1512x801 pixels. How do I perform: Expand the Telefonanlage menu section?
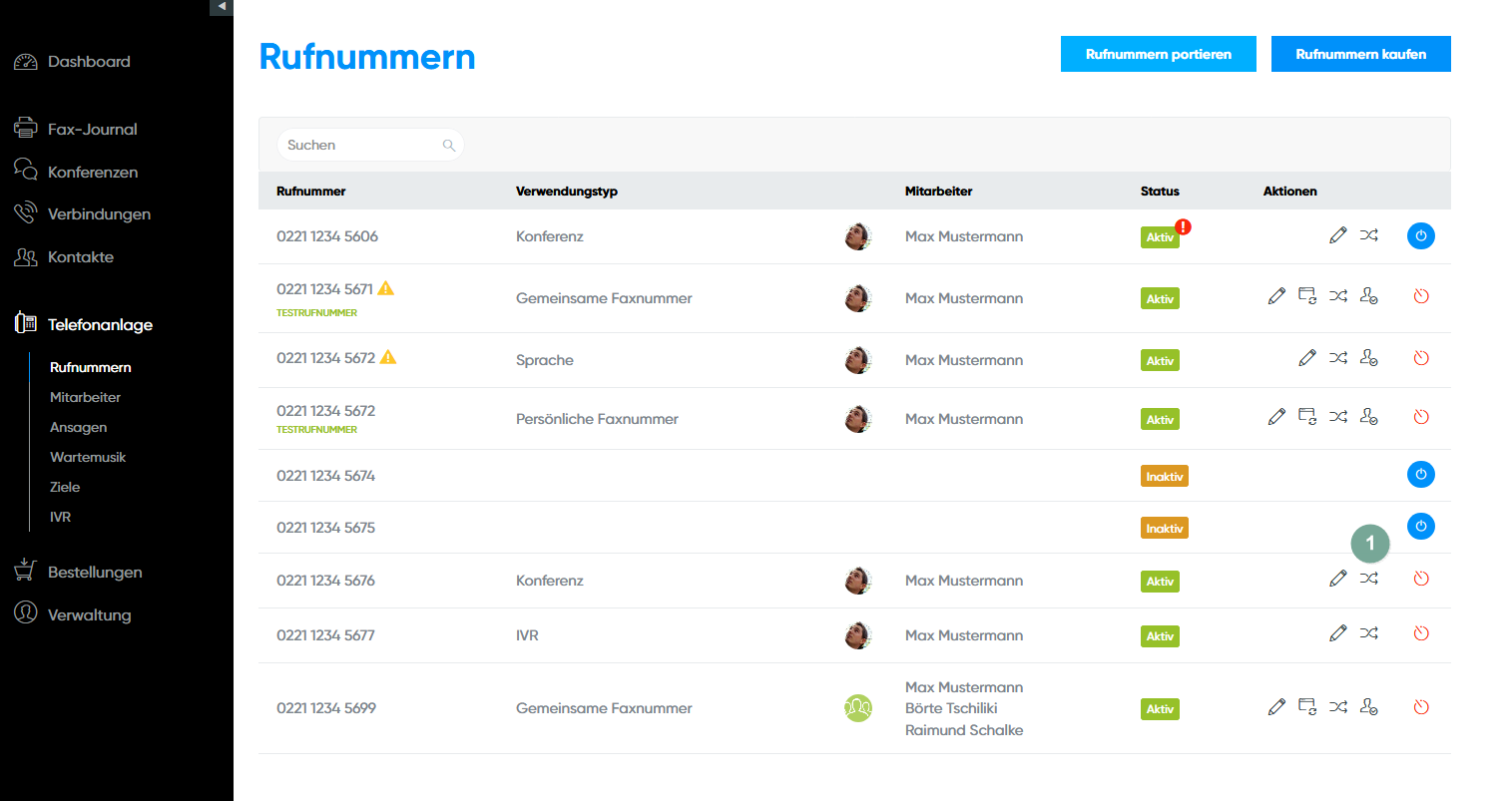point(100,324)
